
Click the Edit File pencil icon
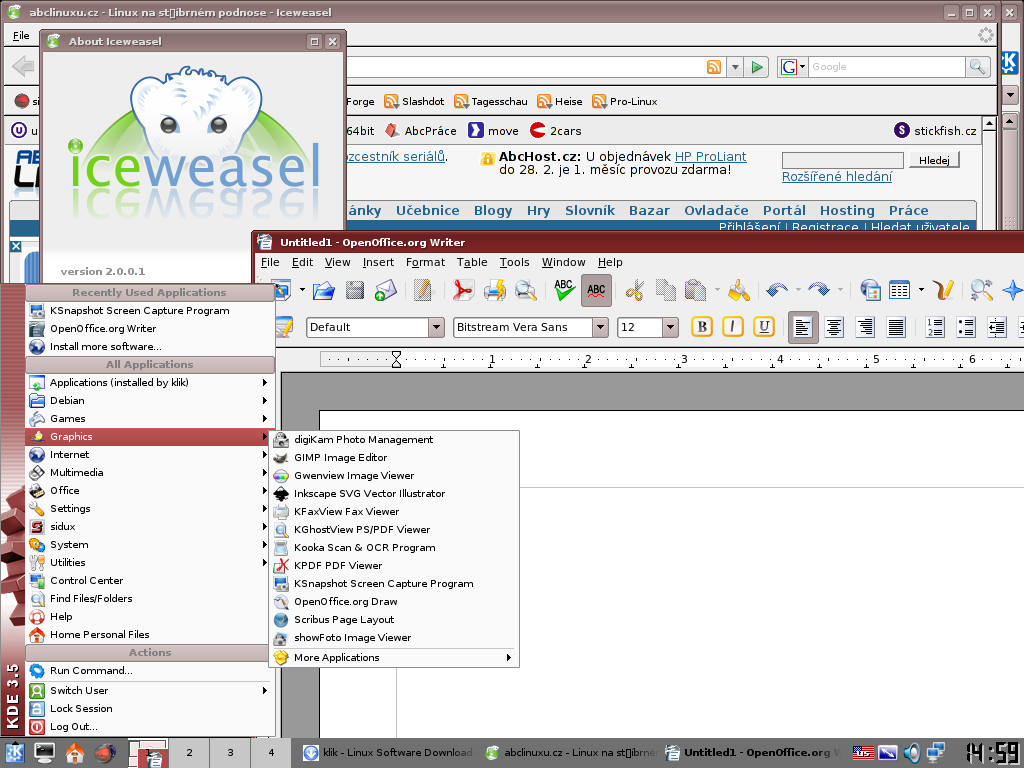point(423,290)
